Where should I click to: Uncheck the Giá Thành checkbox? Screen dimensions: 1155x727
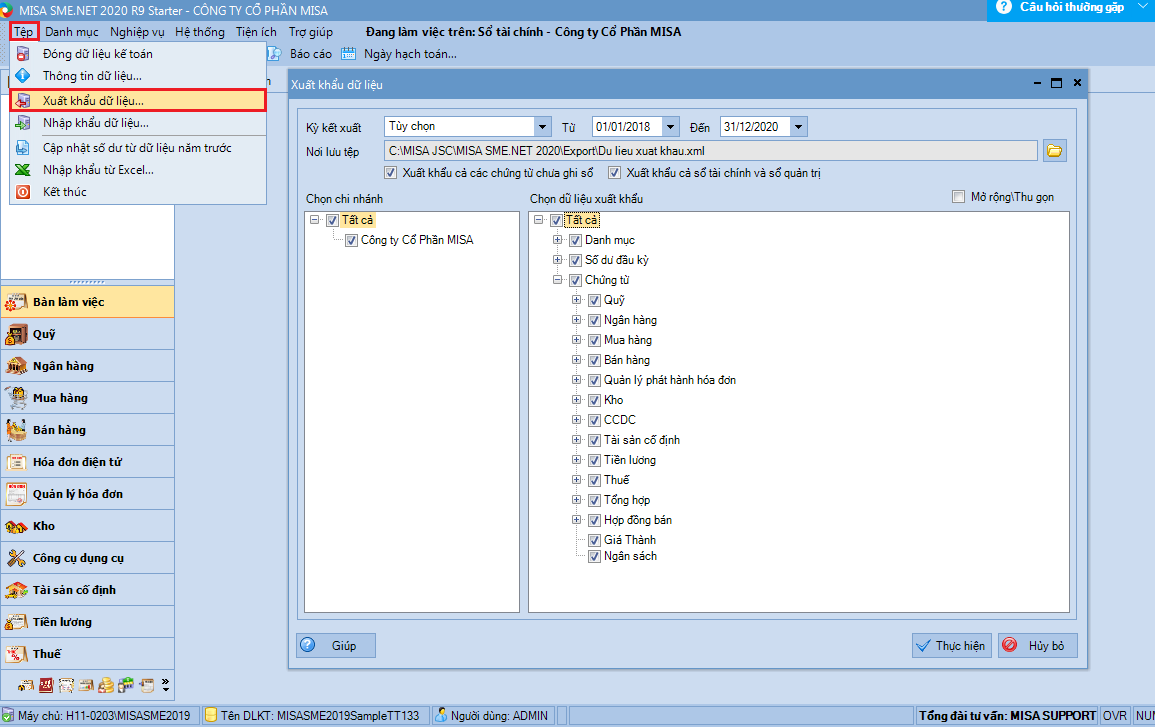coord(594,540)
